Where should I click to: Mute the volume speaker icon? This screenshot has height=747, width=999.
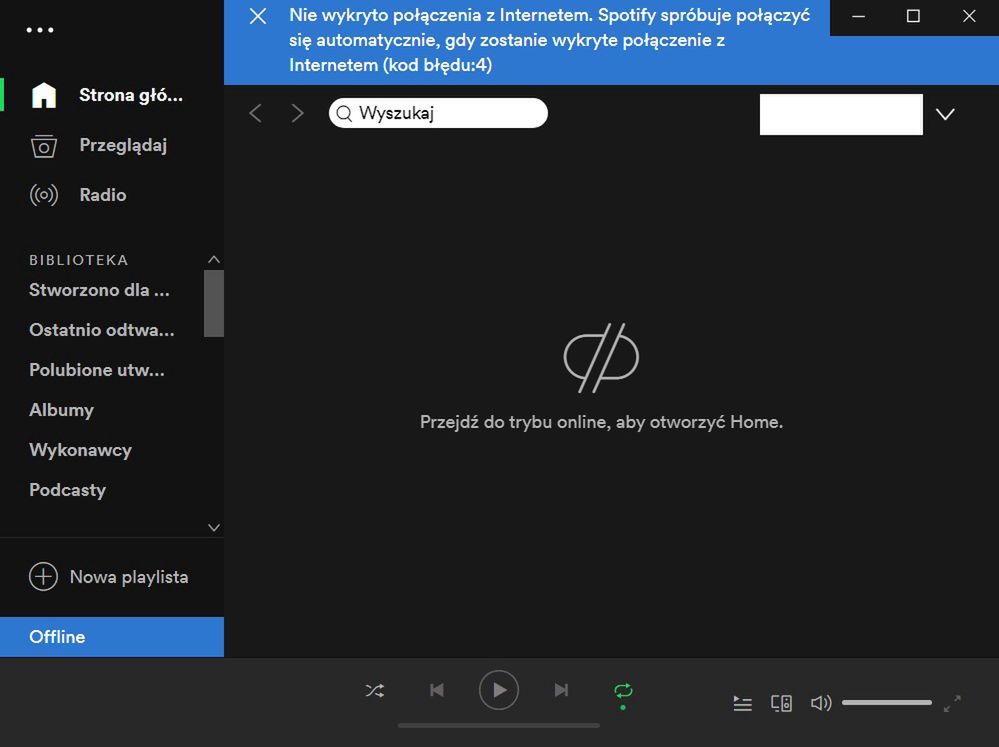coord(821,703)
